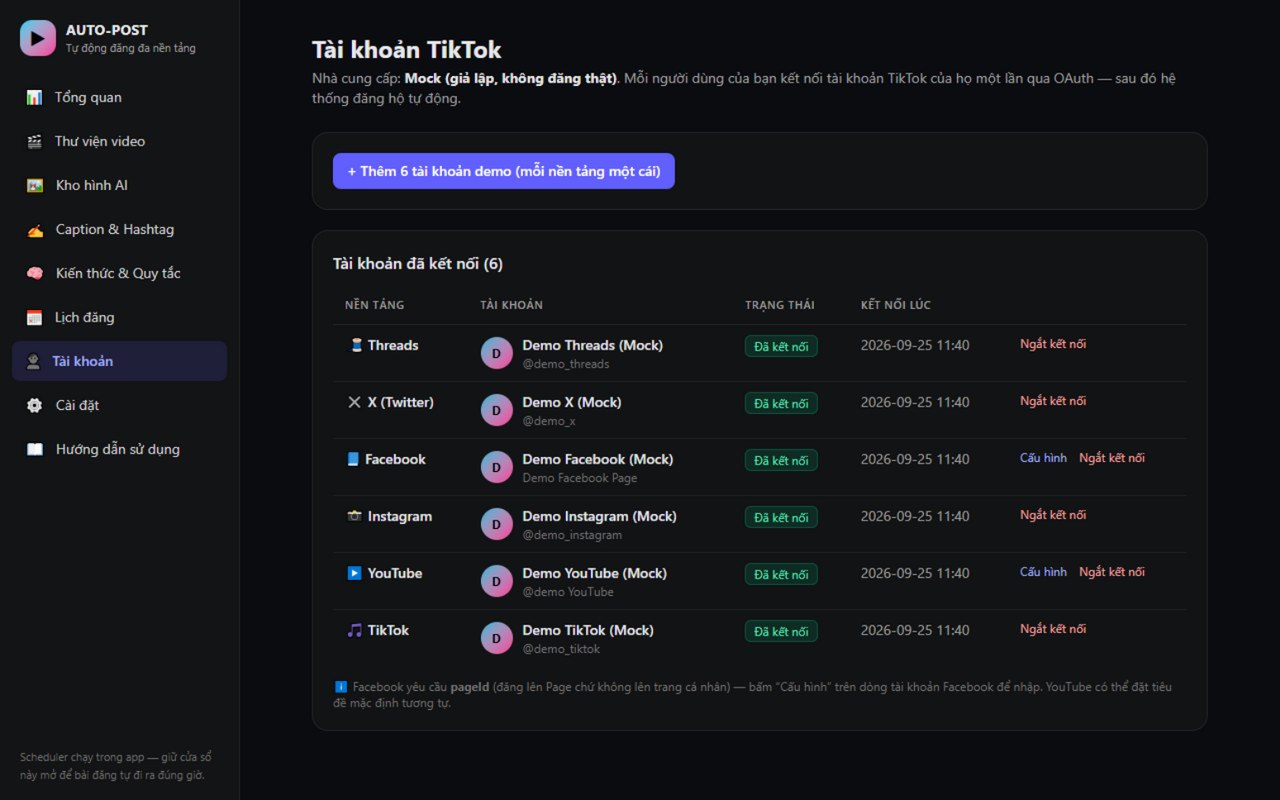Click the Cài đặt gear icon
The height and width of the screenshot is (800, 1280).
coord(35,405)
